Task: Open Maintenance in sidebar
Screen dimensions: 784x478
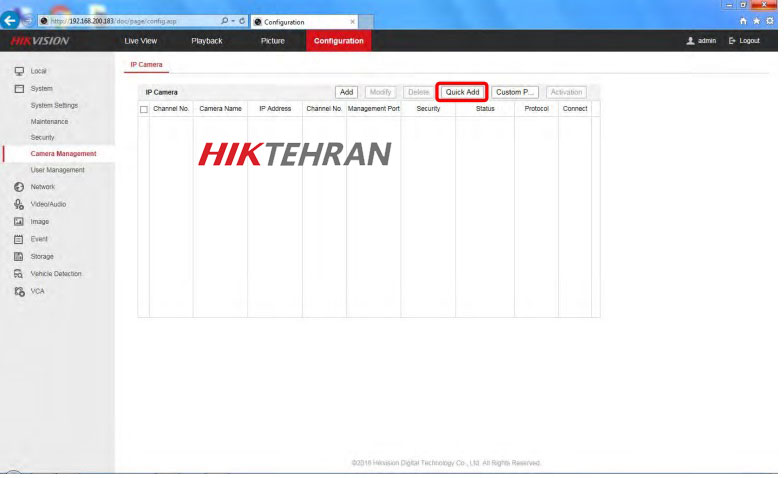Action: [49, 122]
